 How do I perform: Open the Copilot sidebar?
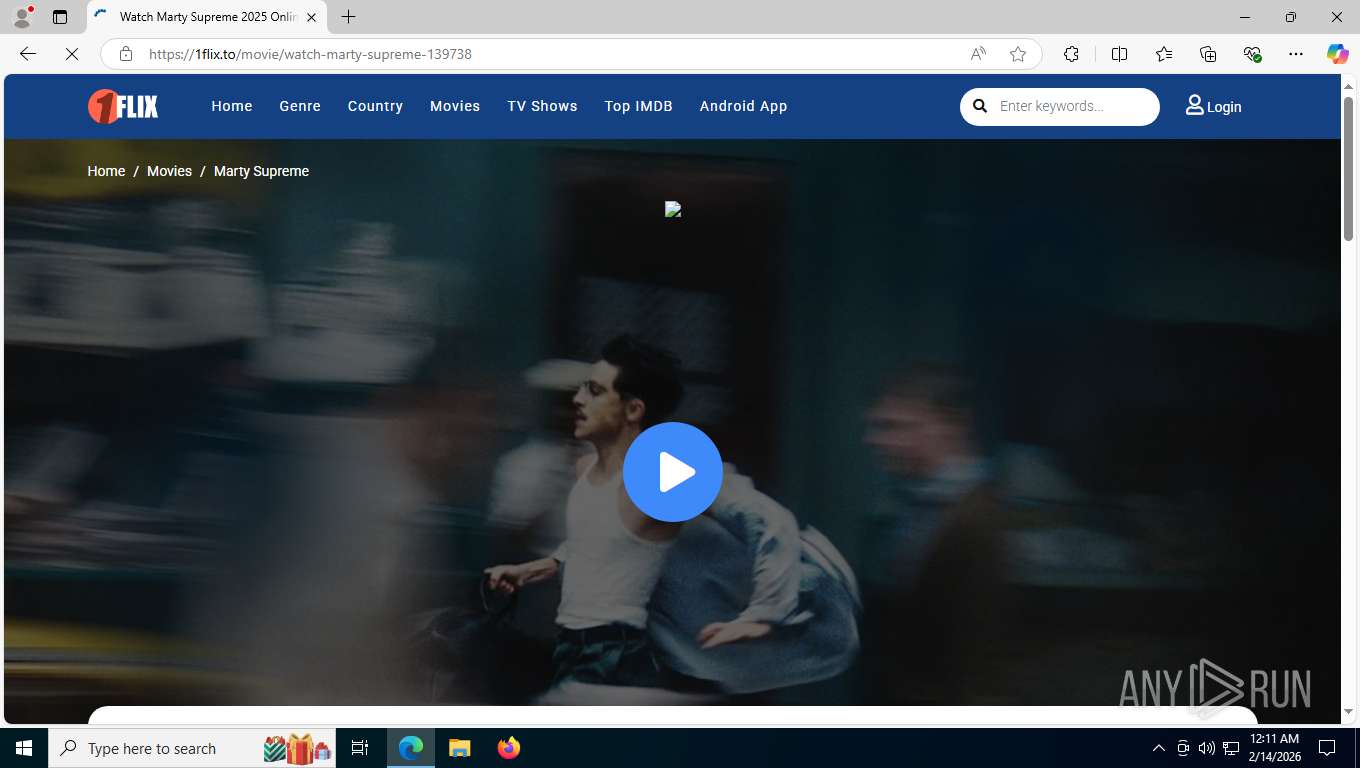1338,54
